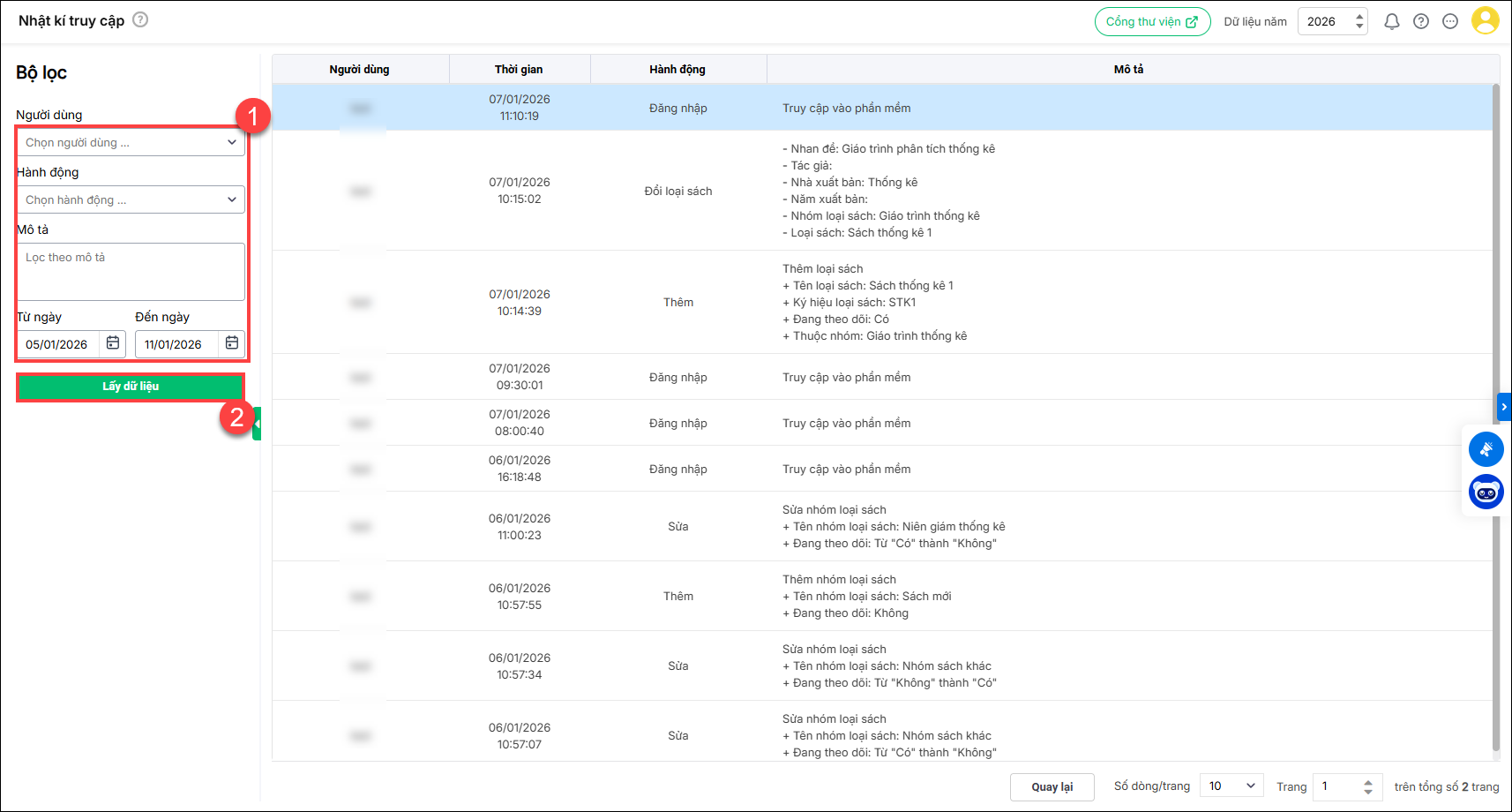This screenshot has width=1512, height=812.
Task: Expand the right side panel blue arrow
Action: tap(1504, 407)
